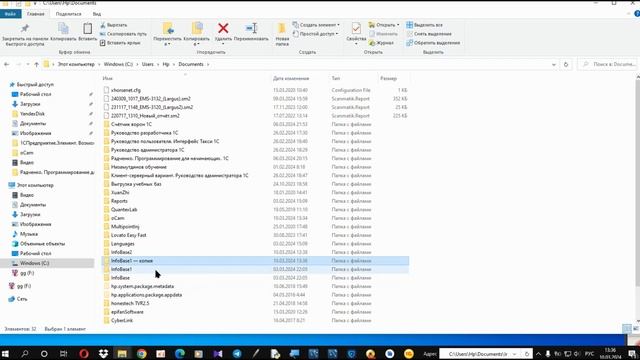This screenshot has height=360, width=640.
Task: Click the Копировать (Copy) clipboard icon
Action: 63,29
